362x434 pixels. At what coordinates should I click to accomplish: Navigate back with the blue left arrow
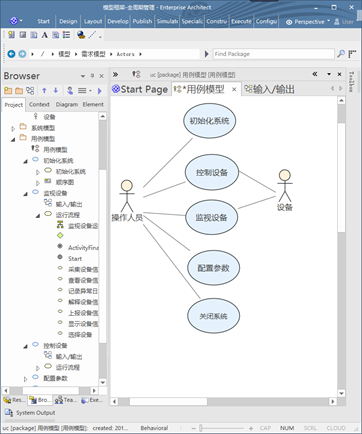pyautogui.click(x=11, y=54)
